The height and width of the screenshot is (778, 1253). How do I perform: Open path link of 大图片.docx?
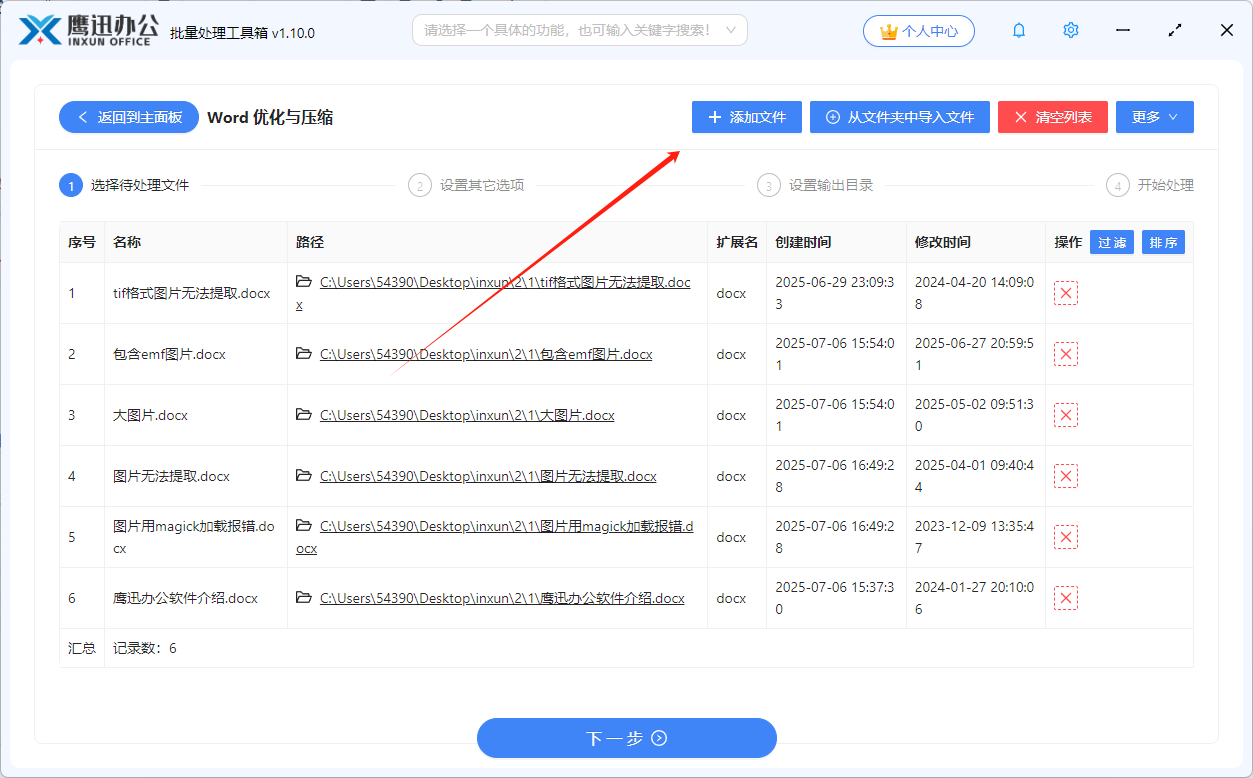467,416
